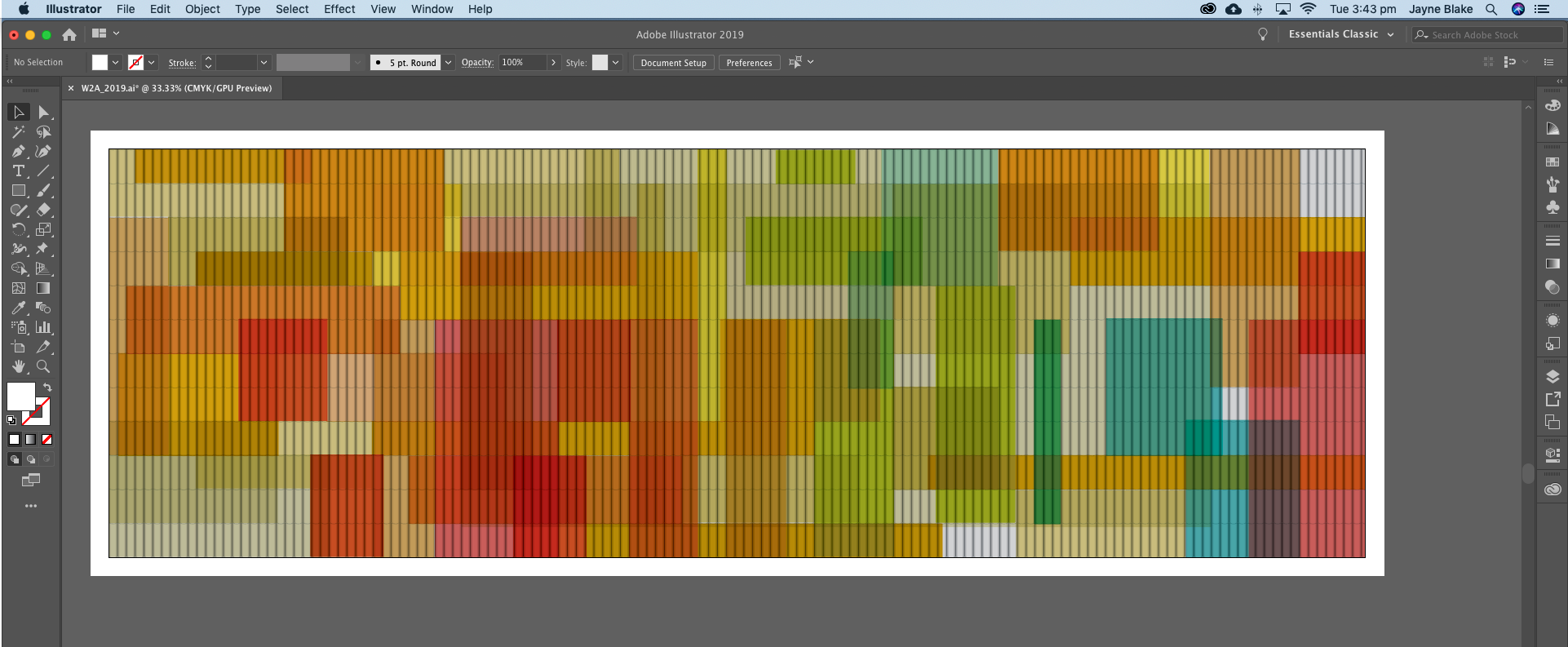Select the Rectangle tool

18,191
